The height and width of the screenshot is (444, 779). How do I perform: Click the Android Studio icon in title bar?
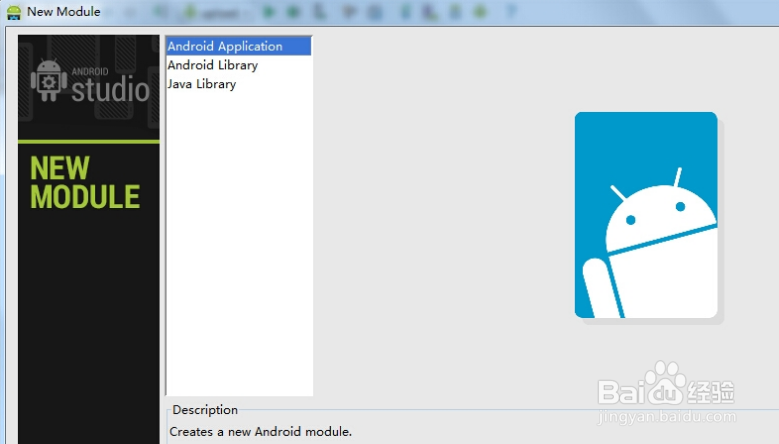click(14, 12)
